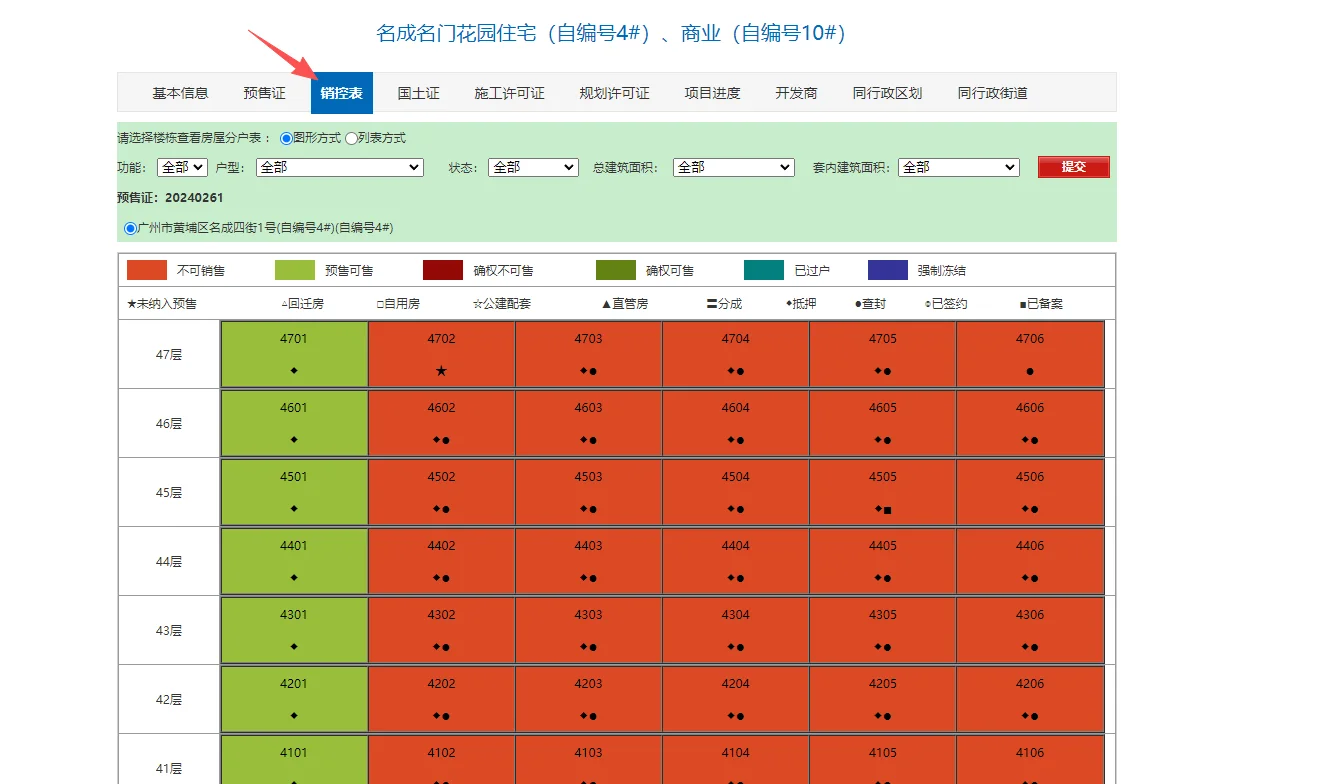The width and height of the screenshot is (1332, 784).
Task: Click the 已过户 teal legend swatch
Action: (x=764, y=270)
